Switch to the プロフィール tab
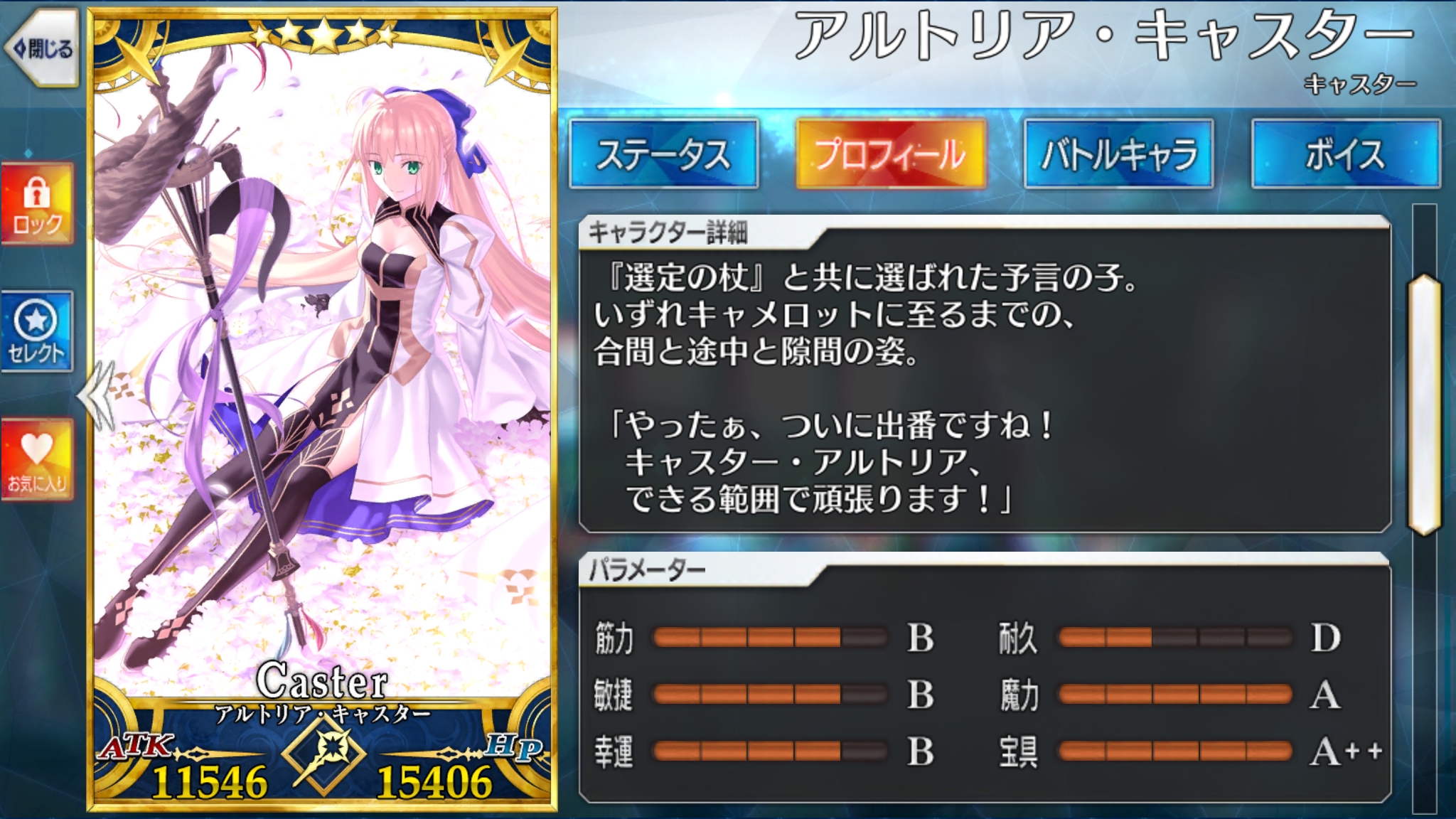Screen dimensions: 1456x819 coord(891,154)
